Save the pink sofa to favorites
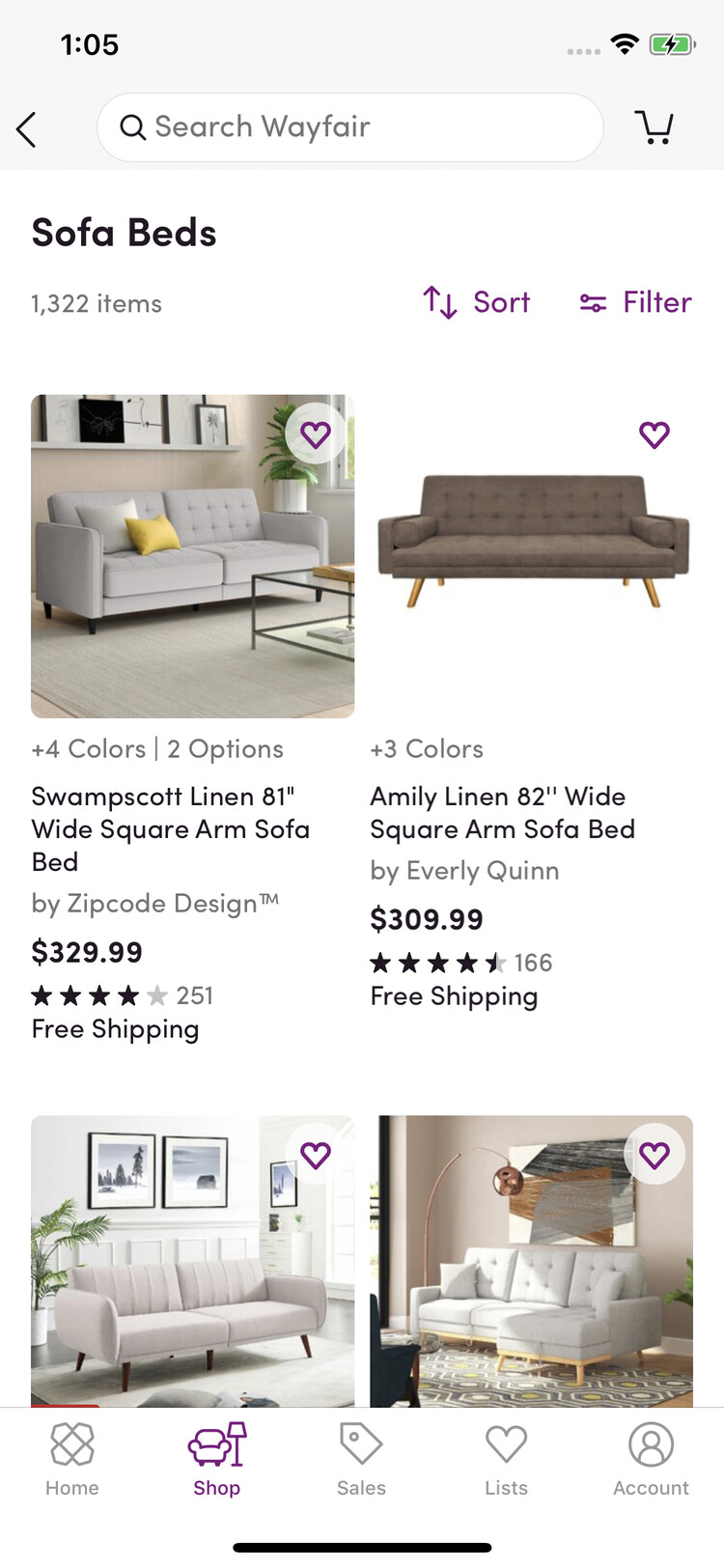The image size is (724, 1568). pos(316,1155)
